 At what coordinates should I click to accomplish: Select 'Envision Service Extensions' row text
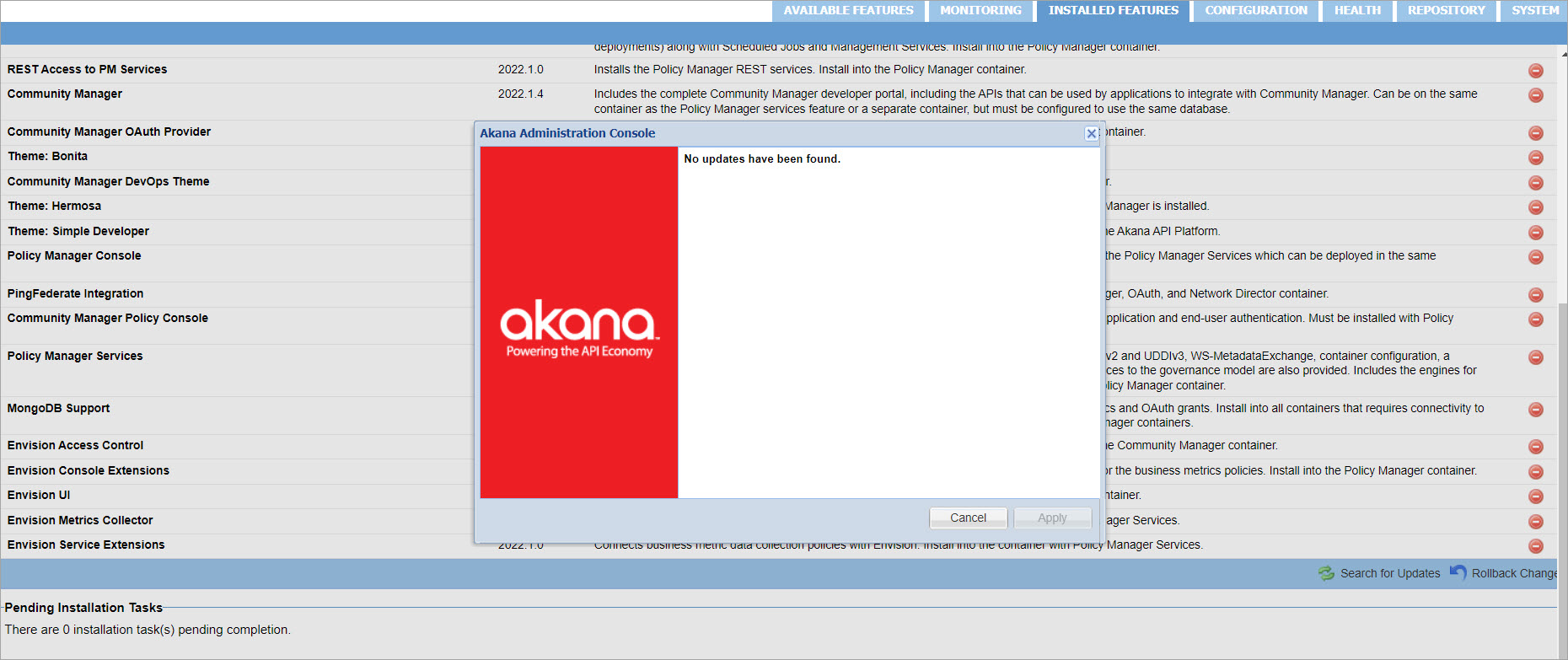pyautogui.click(x=86, y=545)
